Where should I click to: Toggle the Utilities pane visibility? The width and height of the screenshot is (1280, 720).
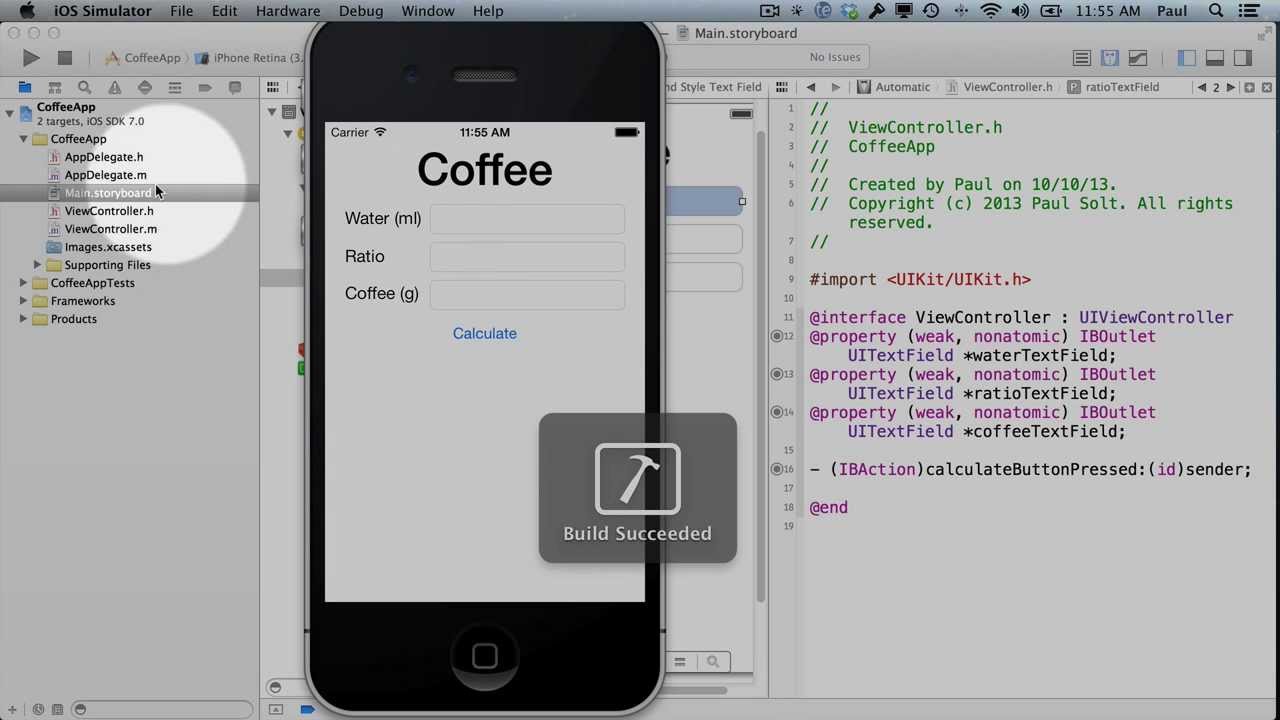coord(1243,58)
